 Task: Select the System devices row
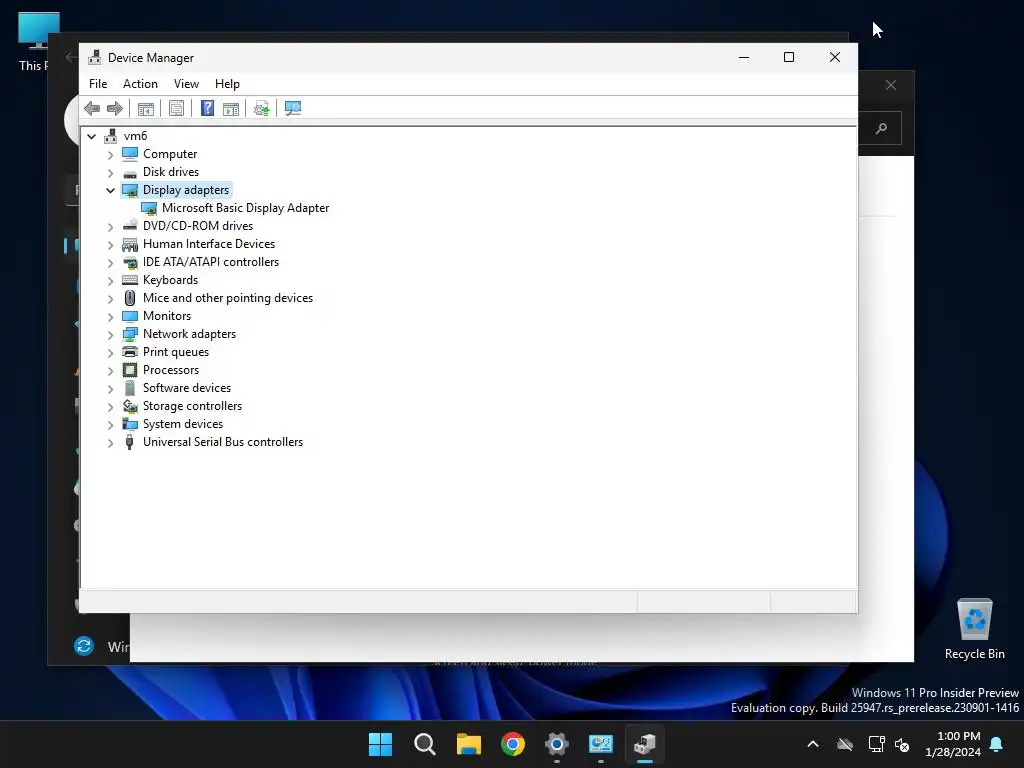coord(183,424)
